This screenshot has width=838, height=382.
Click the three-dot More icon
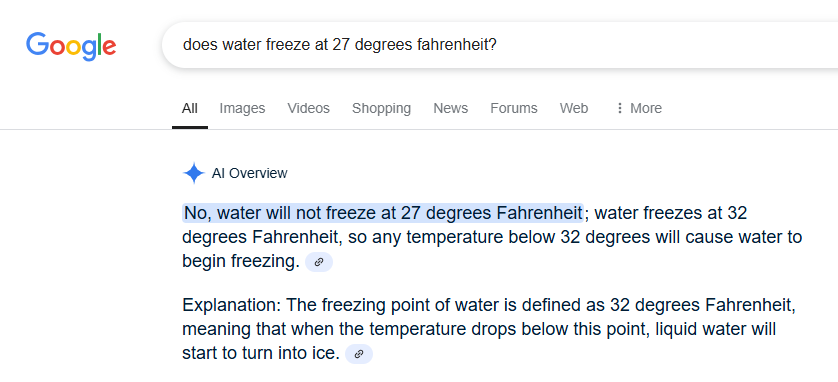(x=620, y=108)
